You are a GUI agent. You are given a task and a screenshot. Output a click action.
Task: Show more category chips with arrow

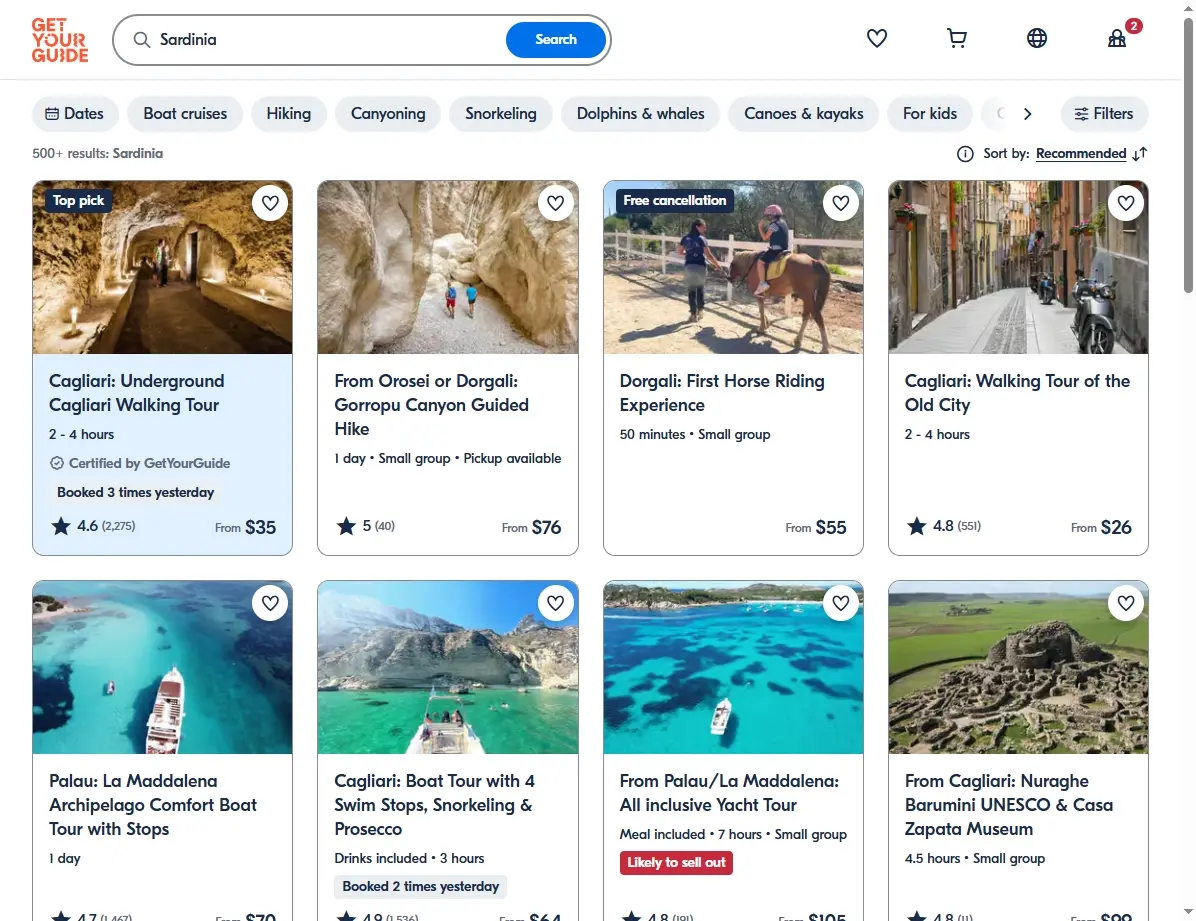click(x=1027, y=114)
